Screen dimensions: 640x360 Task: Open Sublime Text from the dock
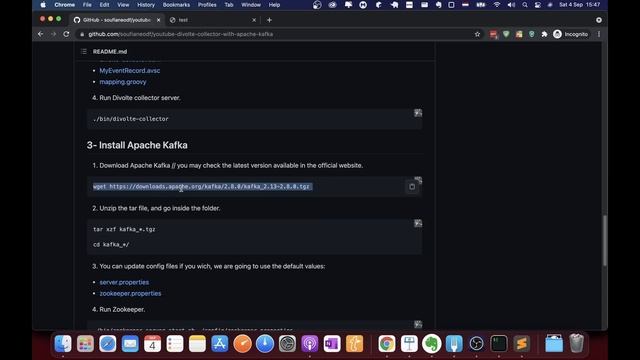click(x=521, y=344)
